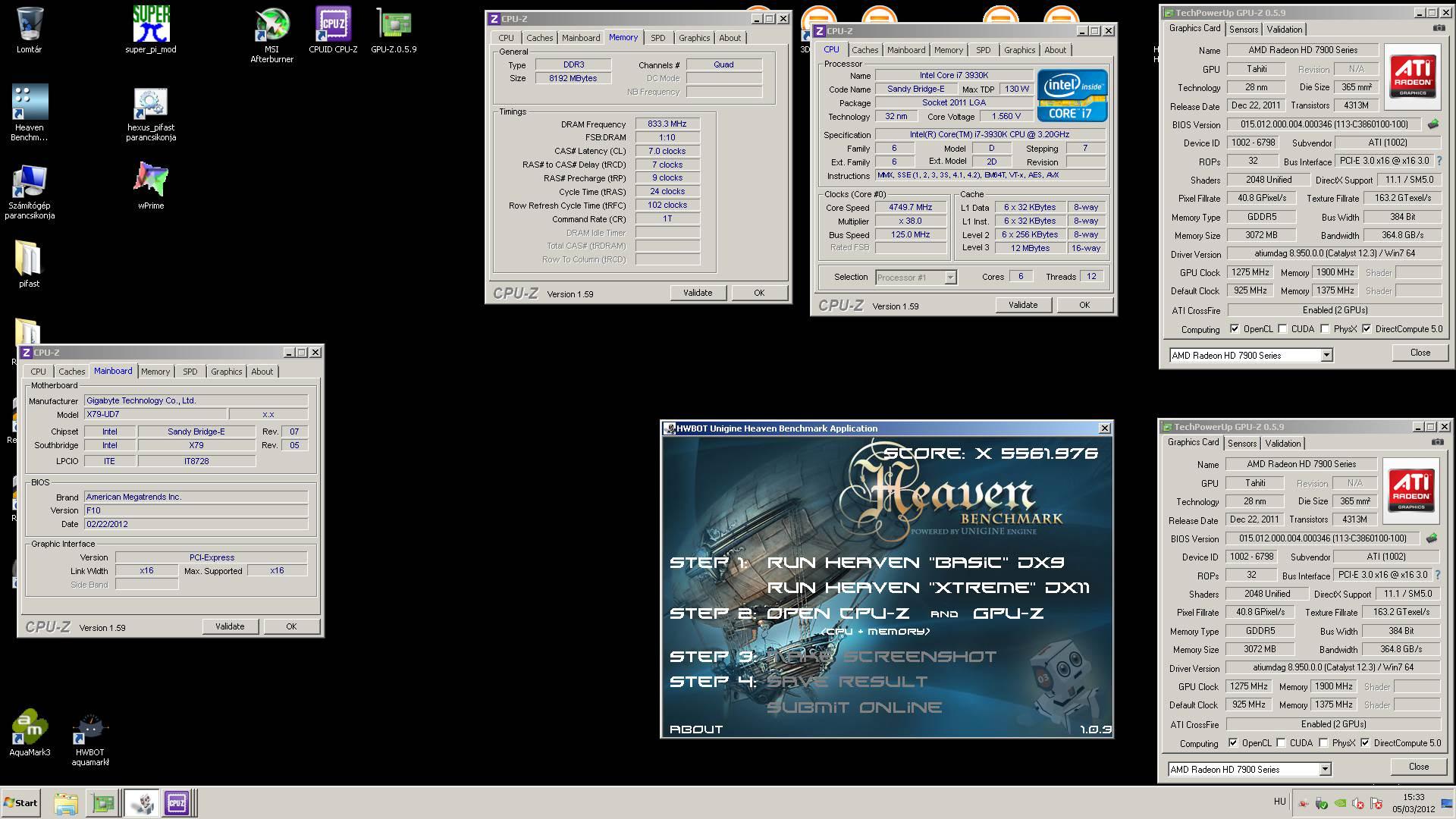
Task: Switch to Caches tab in CPU-Z CPU window
Action: (x=864, y=50)
